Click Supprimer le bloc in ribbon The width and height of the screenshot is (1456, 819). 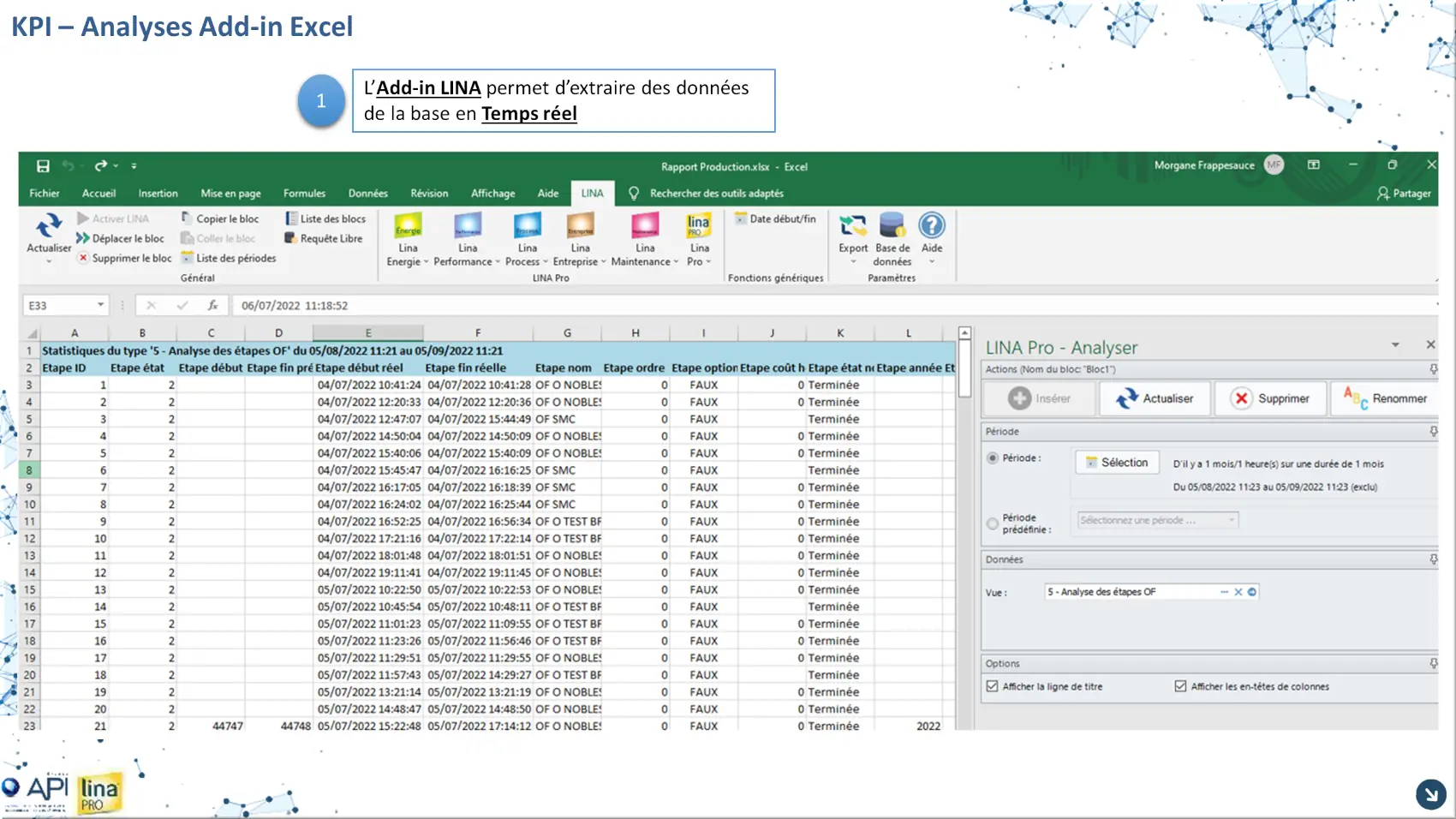[x=125, y=258]
